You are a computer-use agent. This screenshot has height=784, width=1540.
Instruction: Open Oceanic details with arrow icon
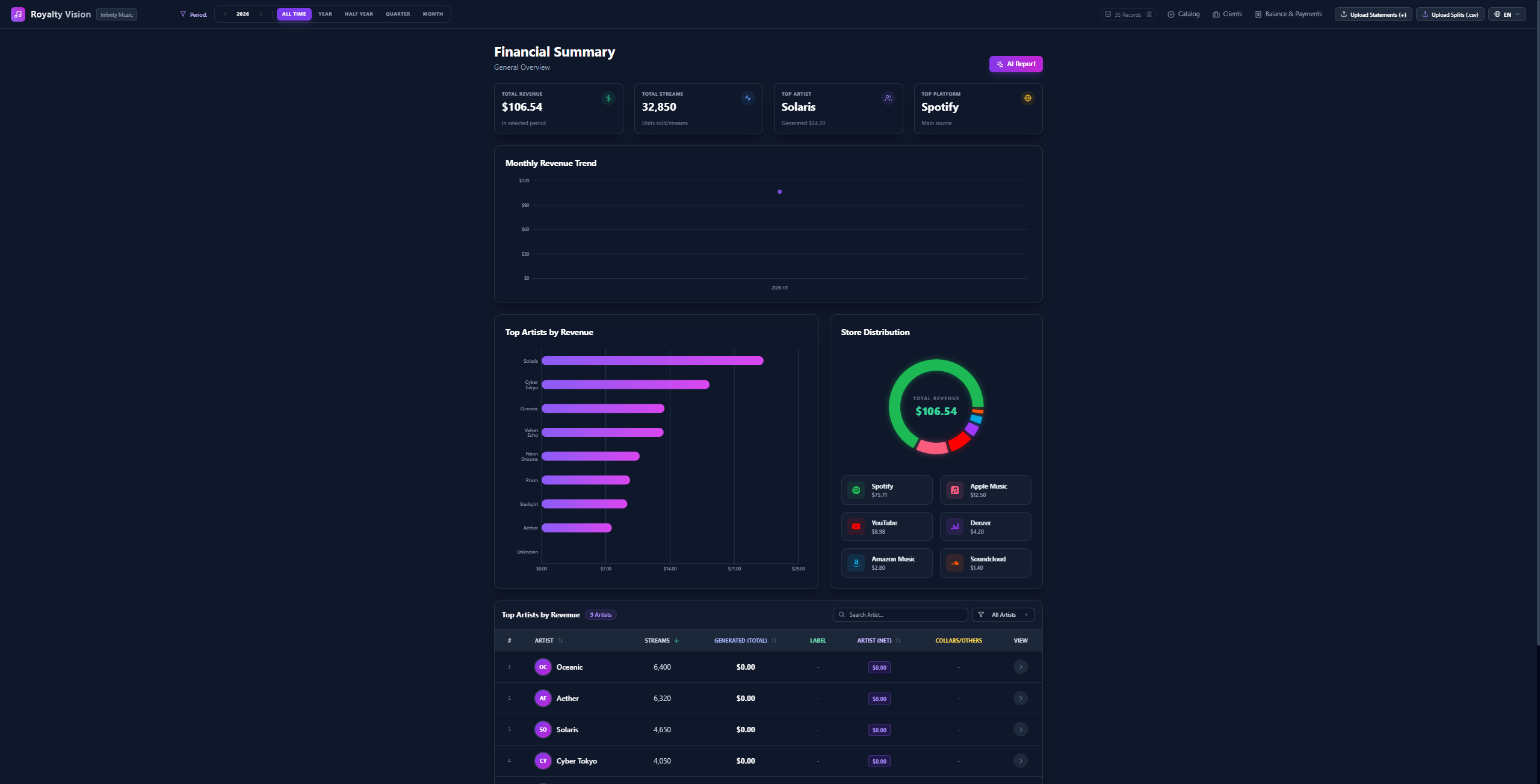[x=1020, y=667]
